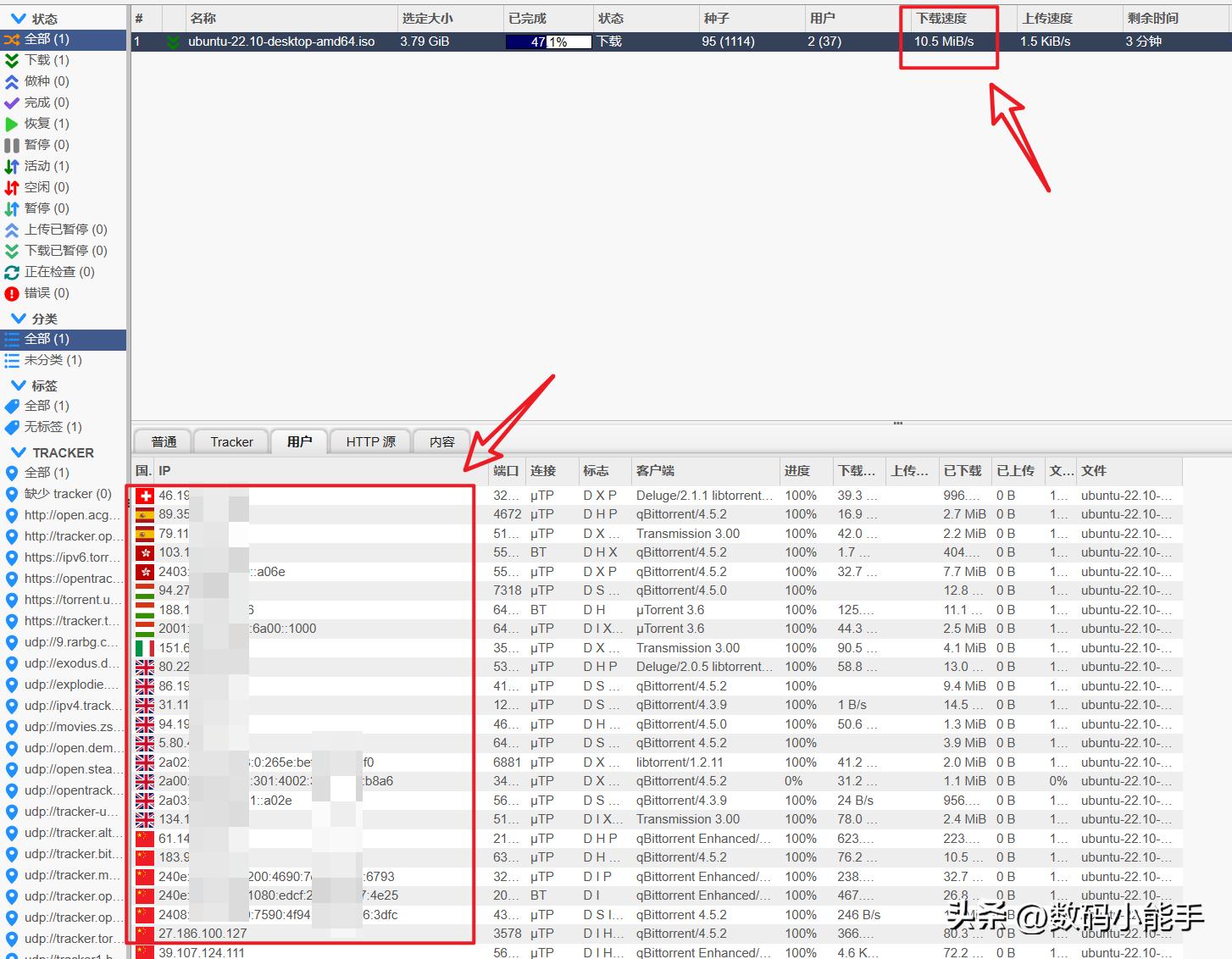The image size is (1232, 959).
Task: Click the 47.1% progress bar of the torrent
Action: tap(547, 41)
